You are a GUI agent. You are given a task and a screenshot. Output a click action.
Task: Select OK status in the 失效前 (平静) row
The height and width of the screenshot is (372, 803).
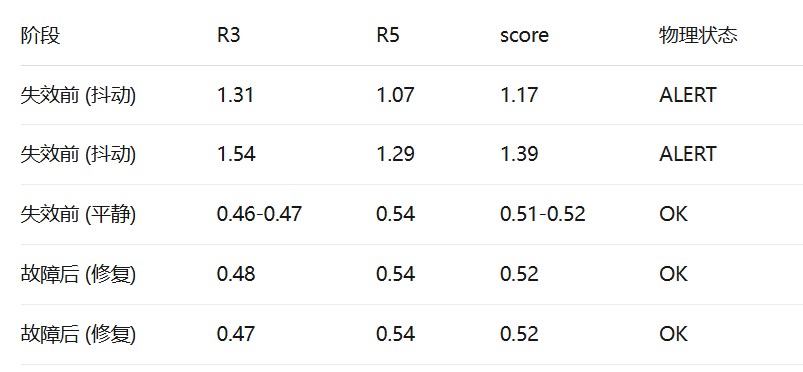[673, 214]
